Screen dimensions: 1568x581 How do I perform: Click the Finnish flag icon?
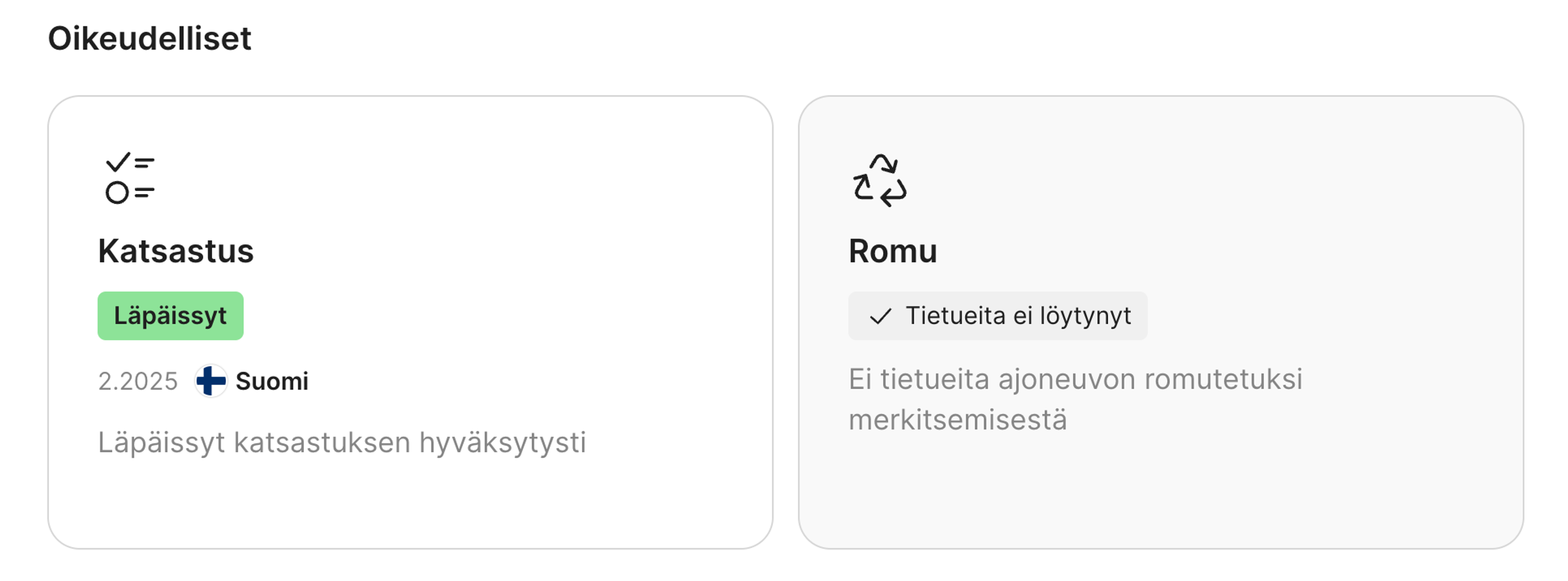(x=212, y=381)
